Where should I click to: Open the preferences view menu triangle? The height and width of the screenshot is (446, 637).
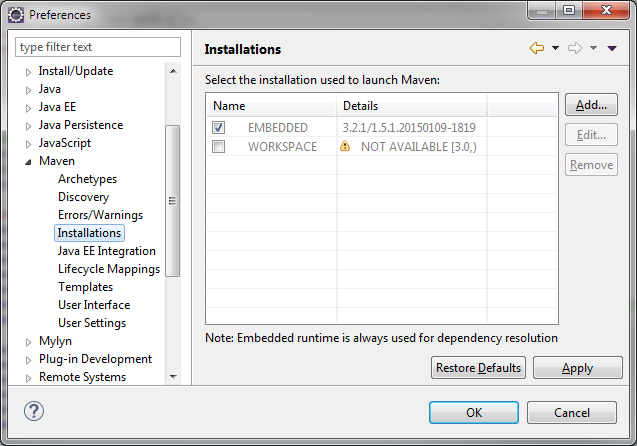pos(612,48)
